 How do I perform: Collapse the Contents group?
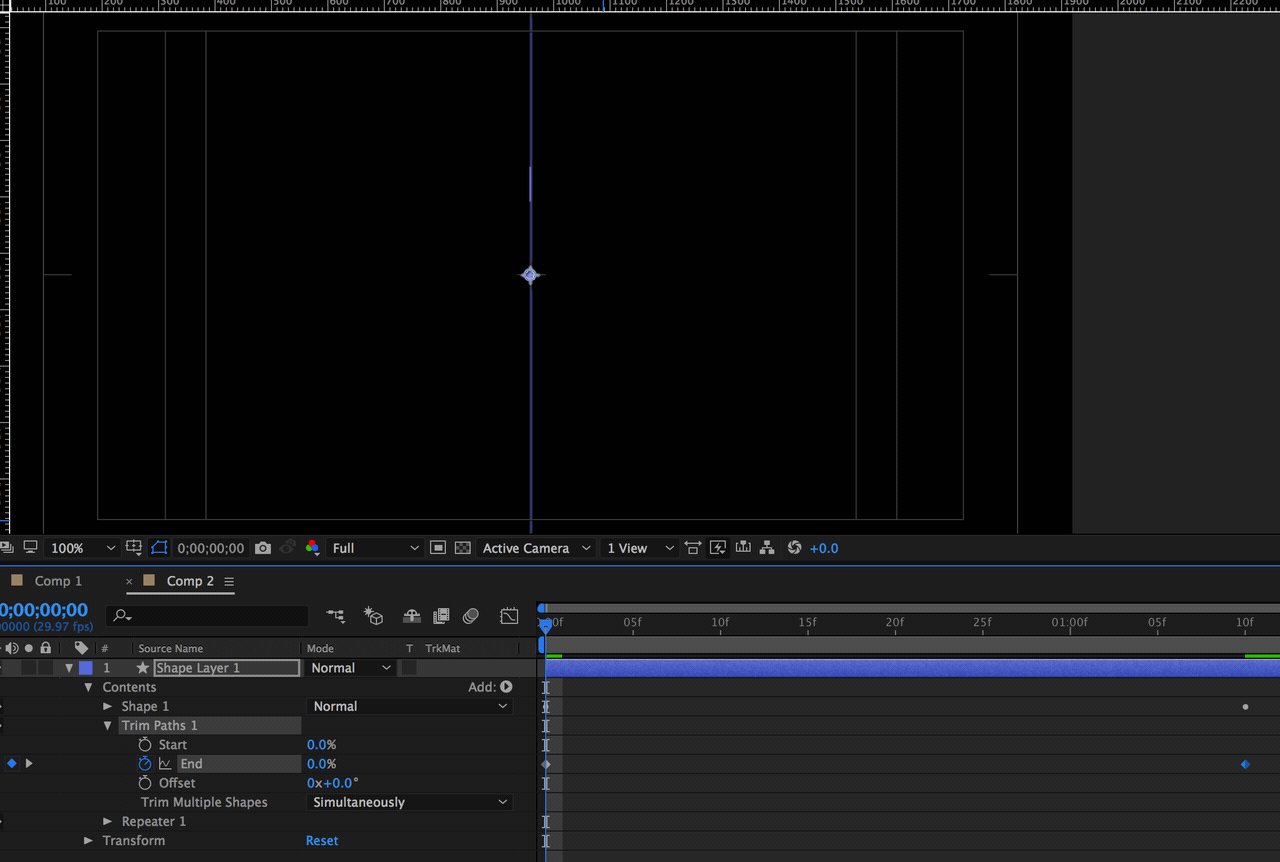88,687
